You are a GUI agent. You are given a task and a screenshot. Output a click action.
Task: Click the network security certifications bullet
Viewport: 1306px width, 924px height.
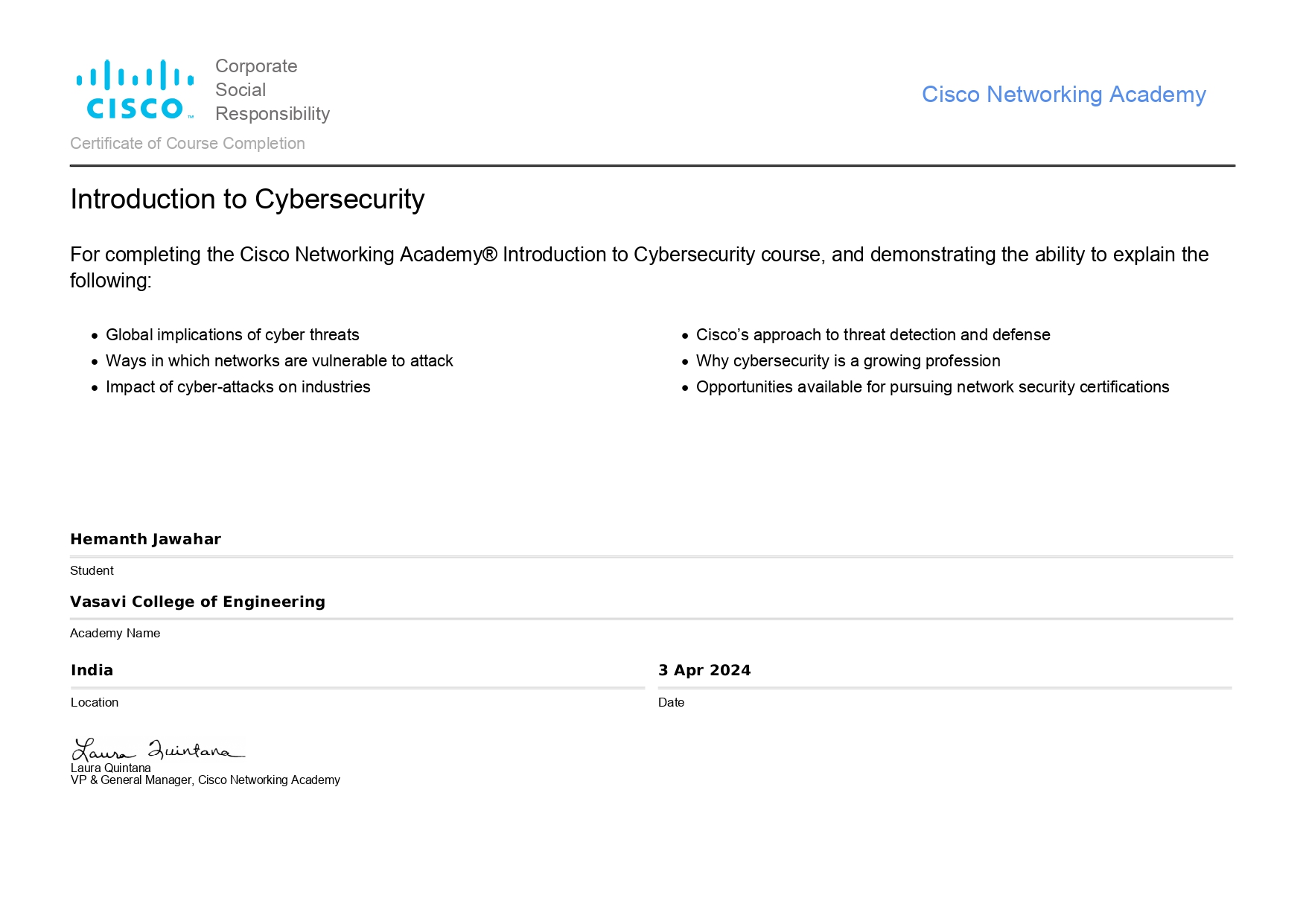(x=932, y=387)
